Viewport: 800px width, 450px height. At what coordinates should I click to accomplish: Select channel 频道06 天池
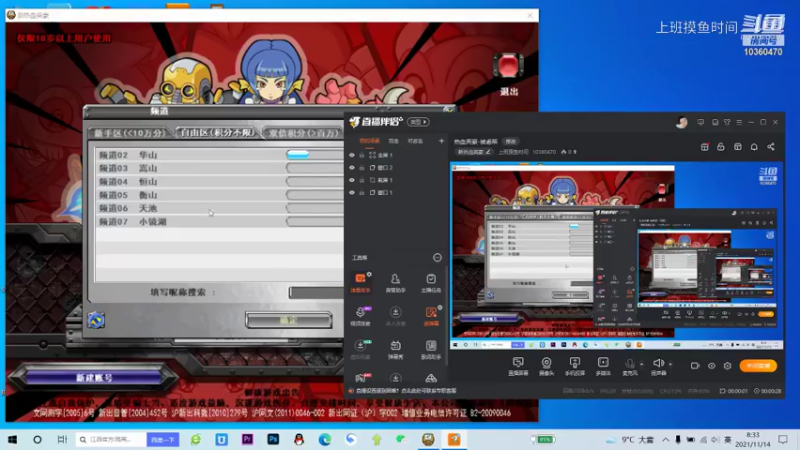[220, 208]
